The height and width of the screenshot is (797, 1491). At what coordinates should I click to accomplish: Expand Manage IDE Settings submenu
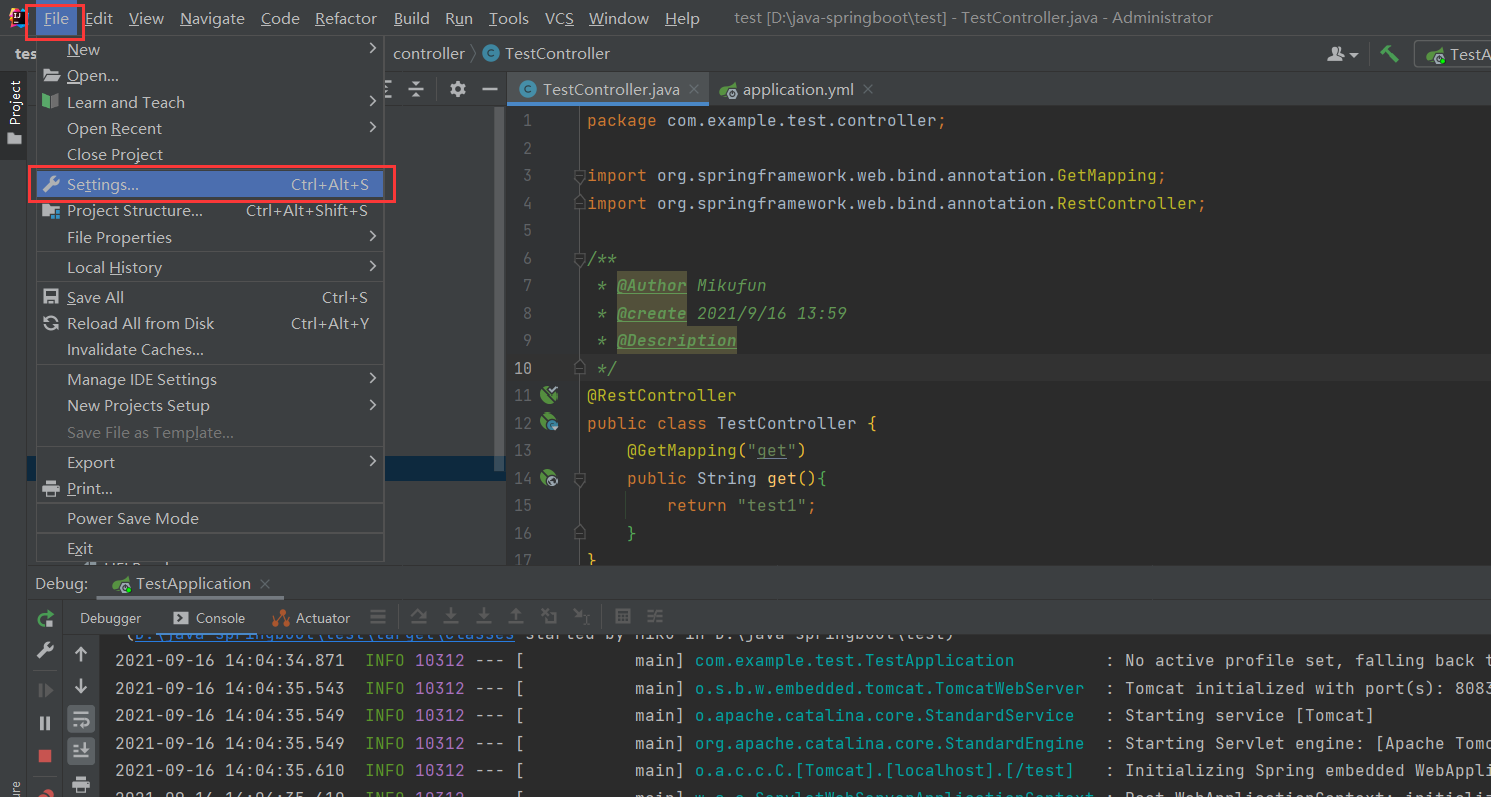pyautogui.click(x=210, y=380)
